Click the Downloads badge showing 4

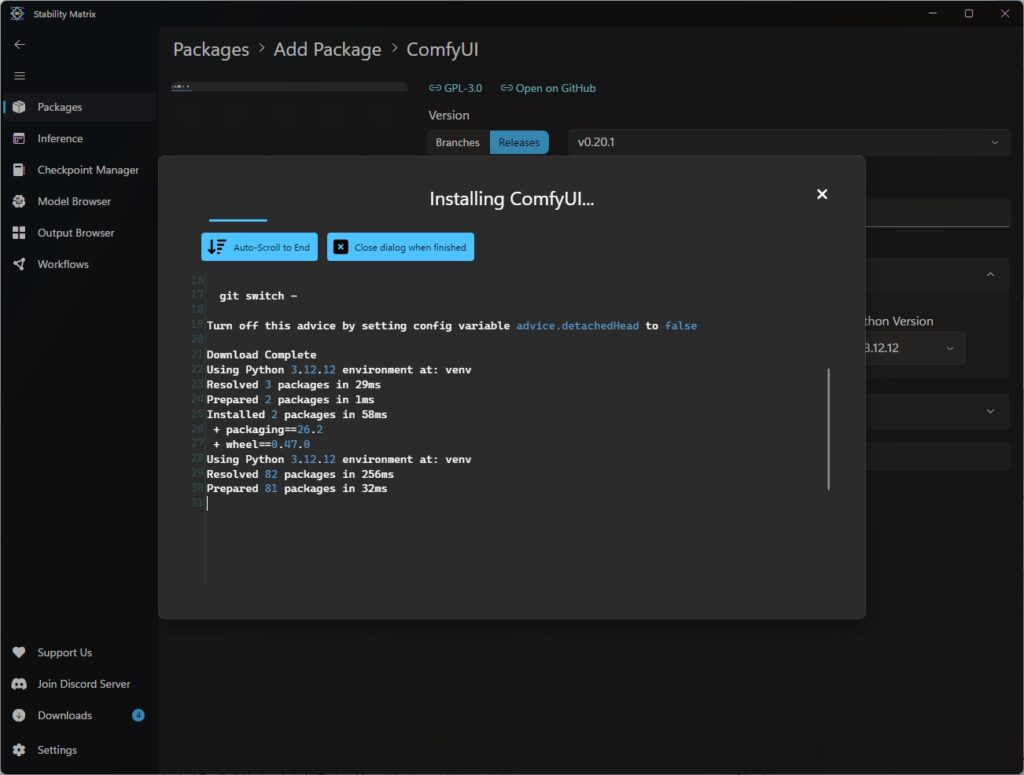(138, 715)
